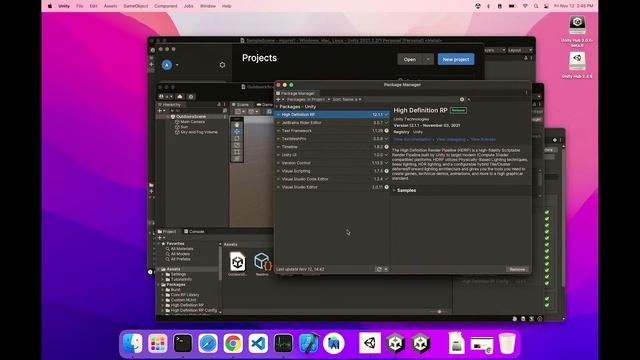This screenshot has height=360, width=640.
Task: Open the Trash in the Dock
Action: click(x=507, y=343)
